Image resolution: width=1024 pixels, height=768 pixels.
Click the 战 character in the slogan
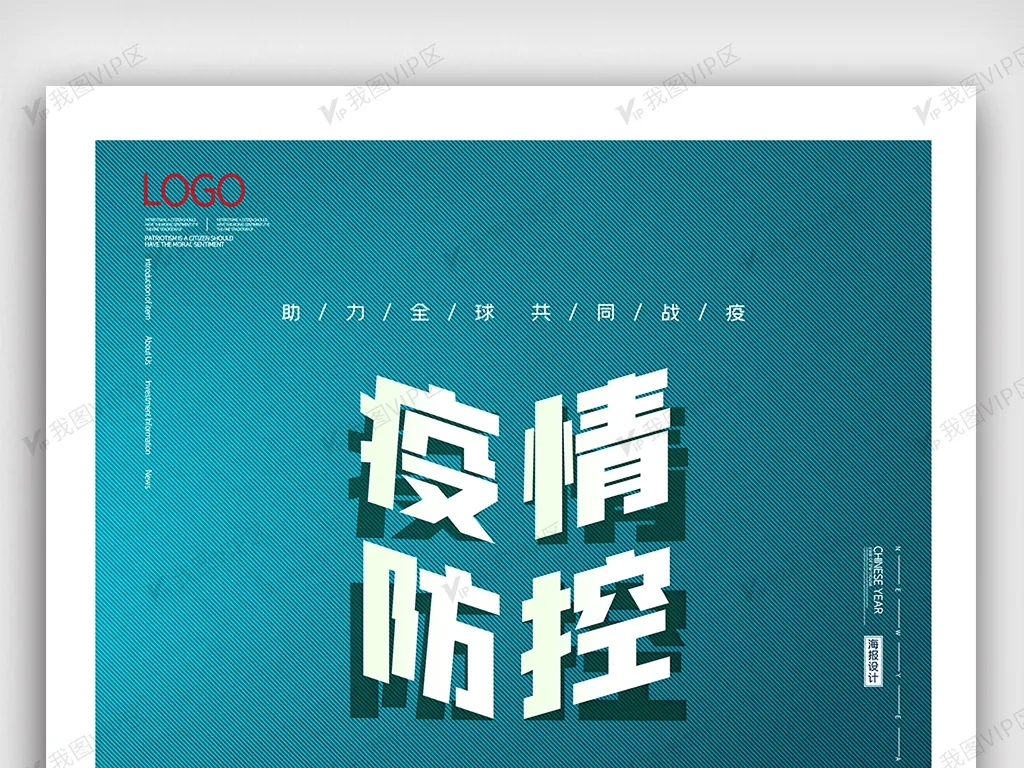(x=670, y=313)
